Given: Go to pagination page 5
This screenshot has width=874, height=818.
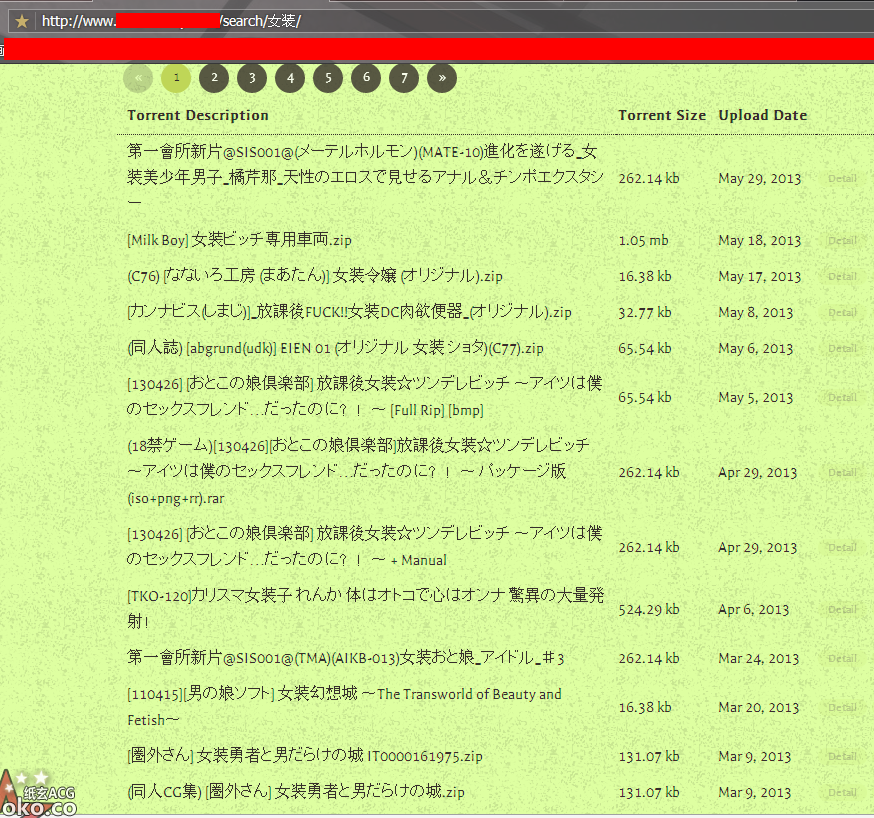Looking at the screenshot, I should click(x=328, y=78).
